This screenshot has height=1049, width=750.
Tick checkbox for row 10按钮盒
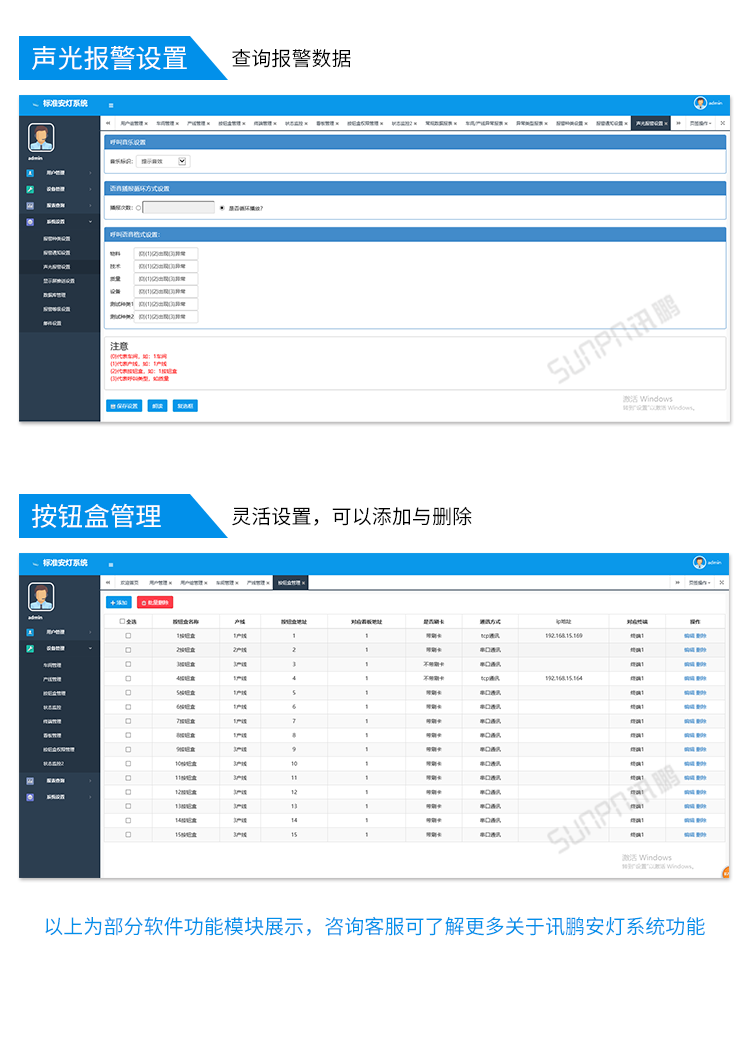[x=128, y=763]
